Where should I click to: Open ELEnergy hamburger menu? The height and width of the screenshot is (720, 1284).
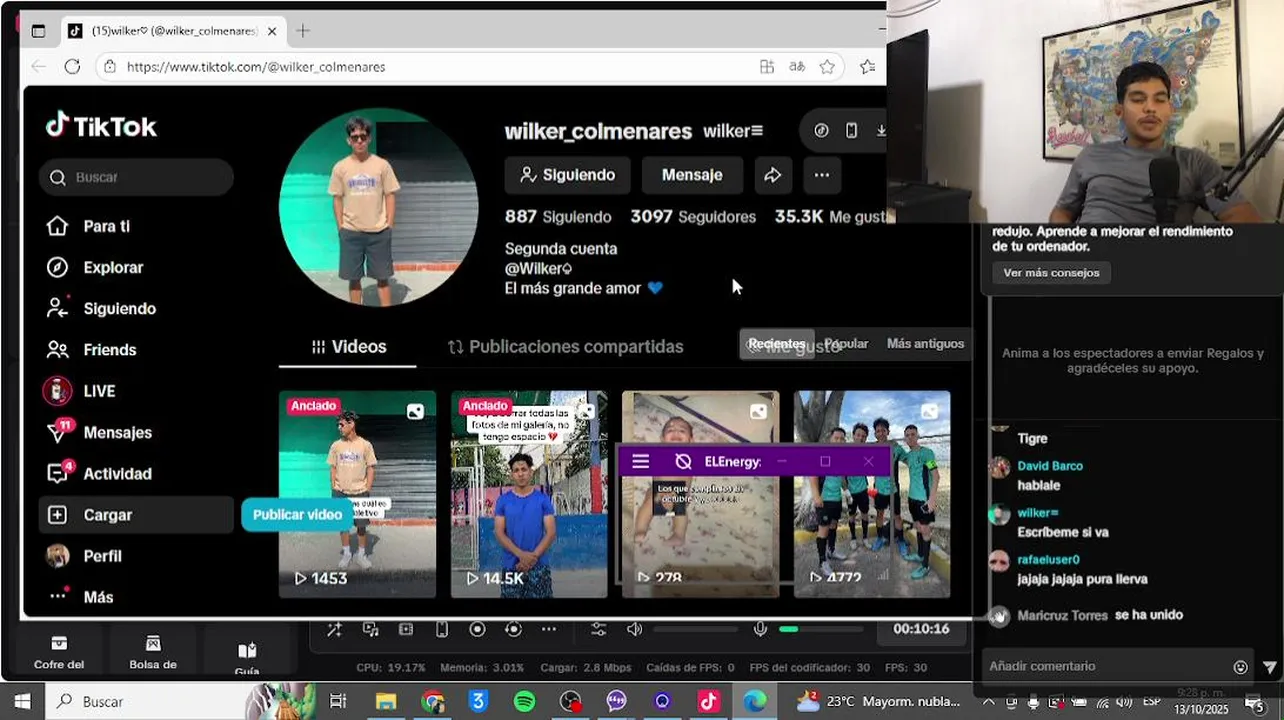[x=641, y=461]
